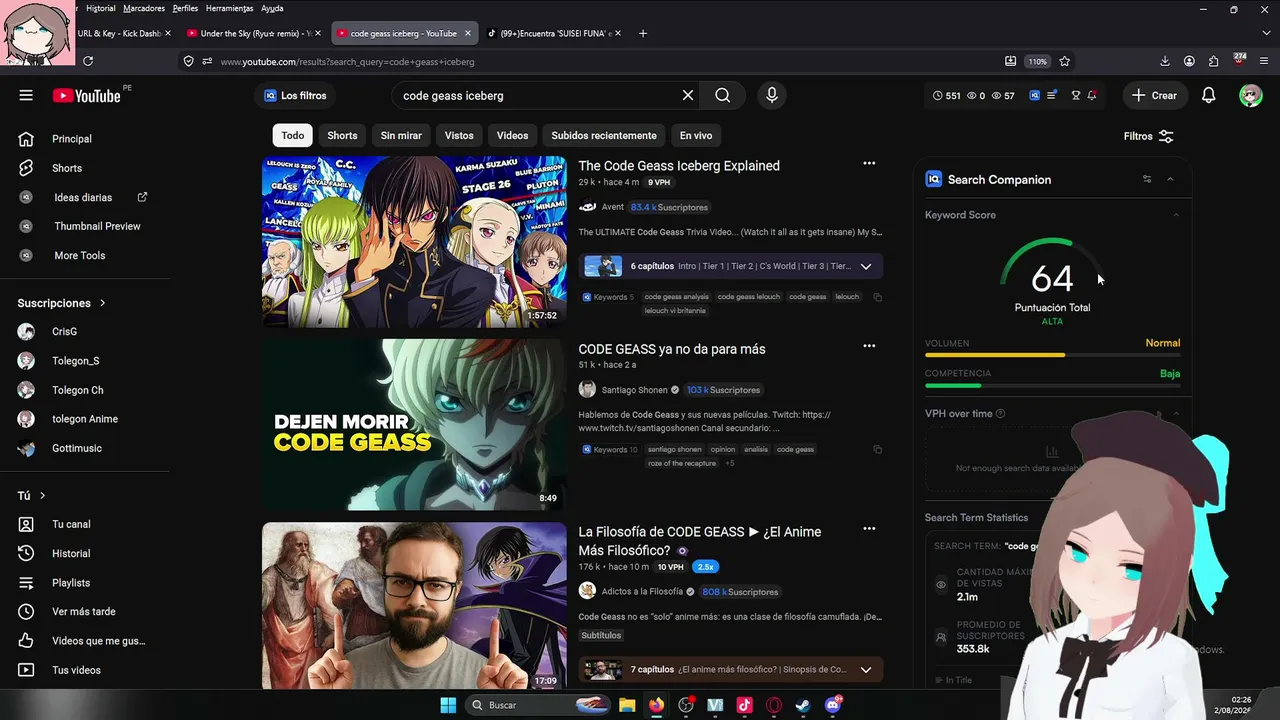Open Search Companion settings sliders icon
The height and width of the screenshot is (720, 1280).
pyautogui.click(x=1147, y=180)
